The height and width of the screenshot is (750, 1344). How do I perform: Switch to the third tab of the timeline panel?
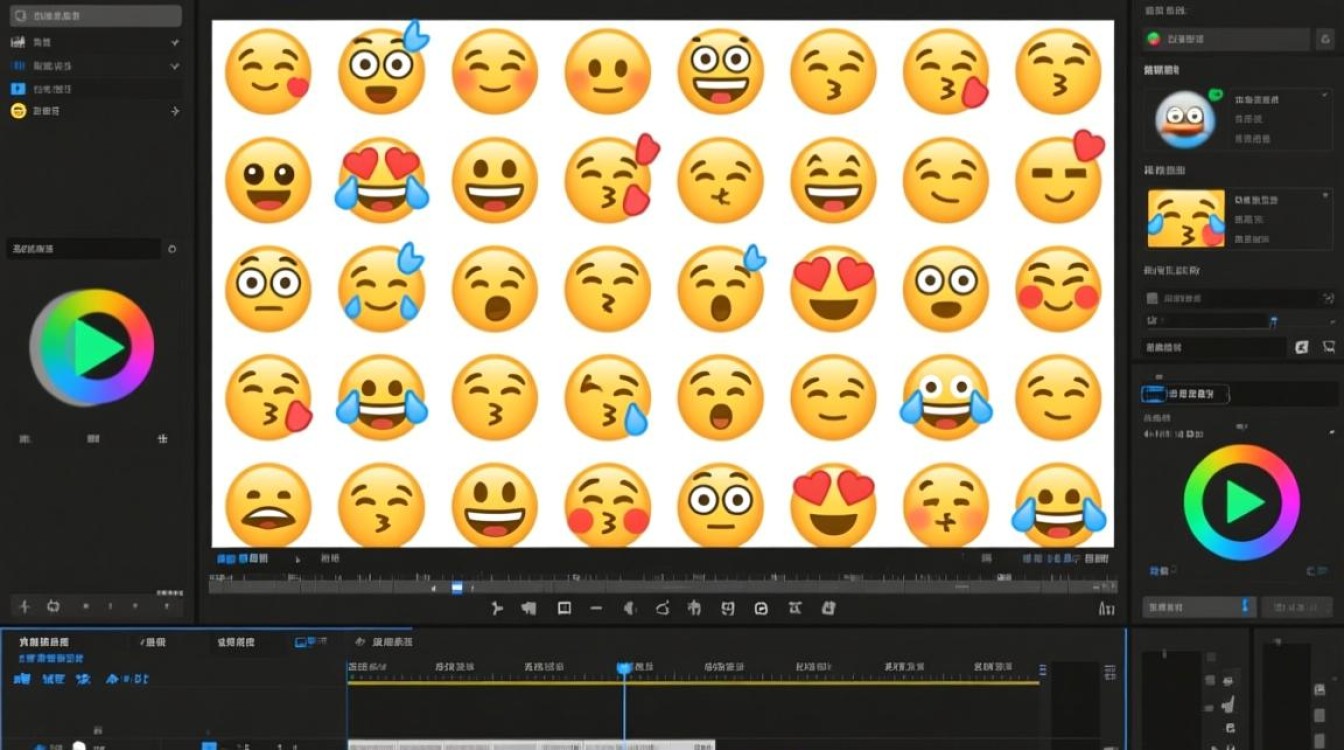(236, 642)
